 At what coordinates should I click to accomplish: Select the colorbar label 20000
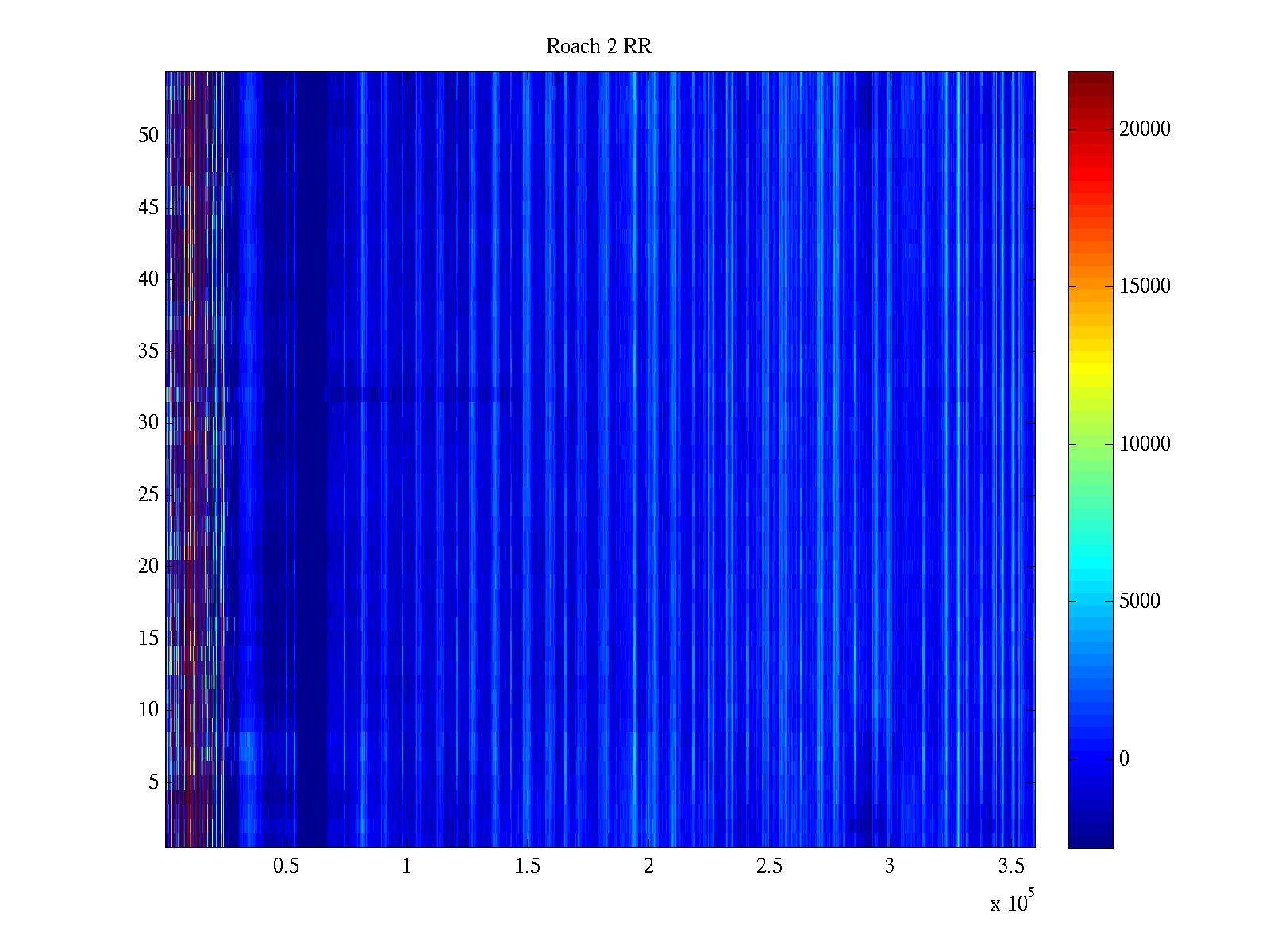pyautogui.click(x=1145, y=129)
